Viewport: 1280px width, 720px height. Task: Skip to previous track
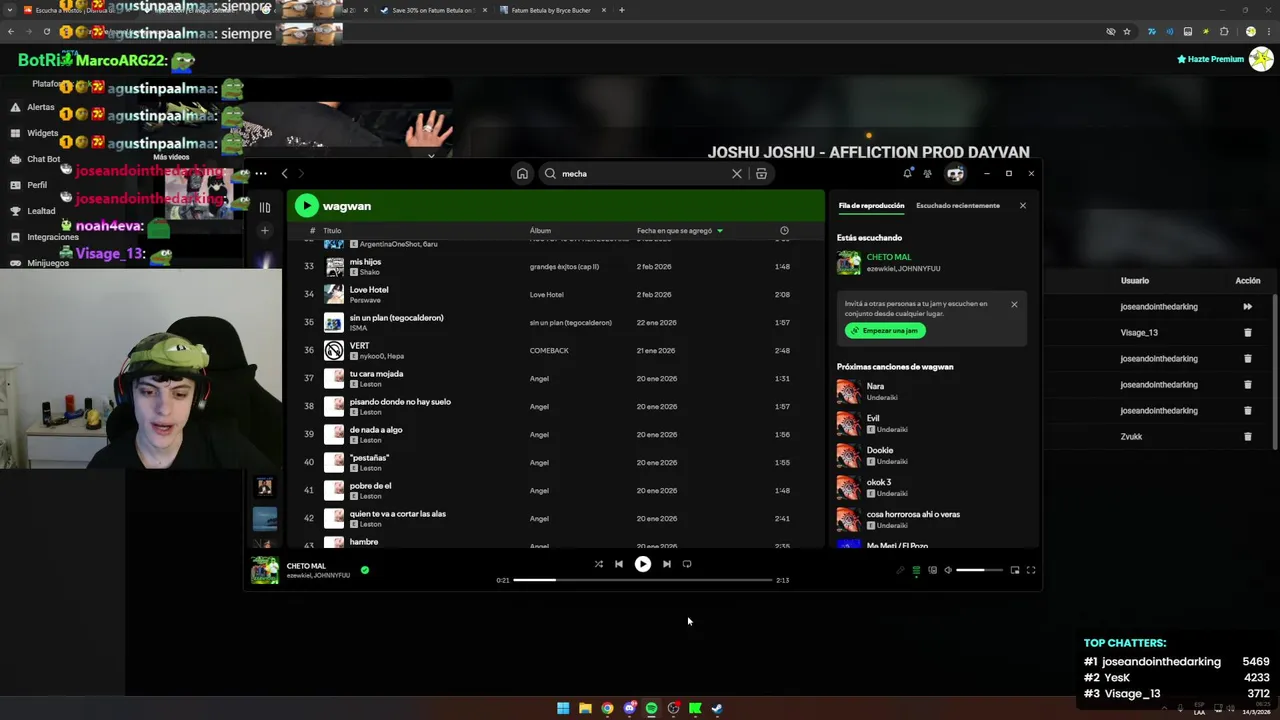(x=619, y=564)
